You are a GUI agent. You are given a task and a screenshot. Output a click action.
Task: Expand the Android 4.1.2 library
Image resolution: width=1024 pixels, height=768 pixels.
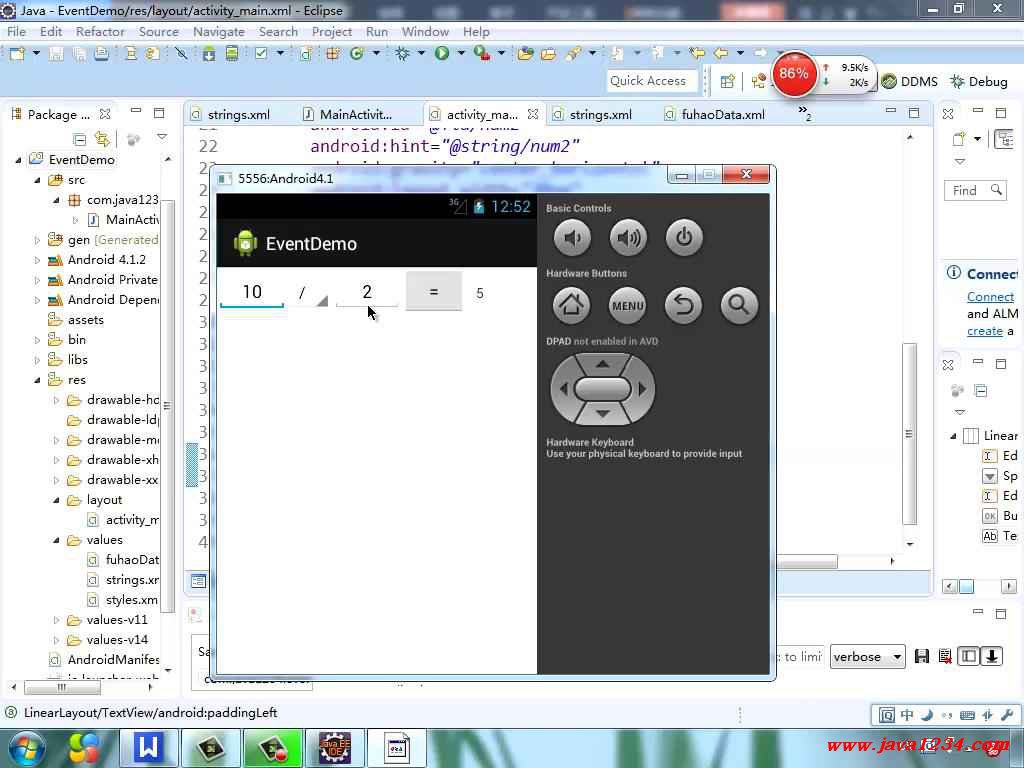point(37,260)
